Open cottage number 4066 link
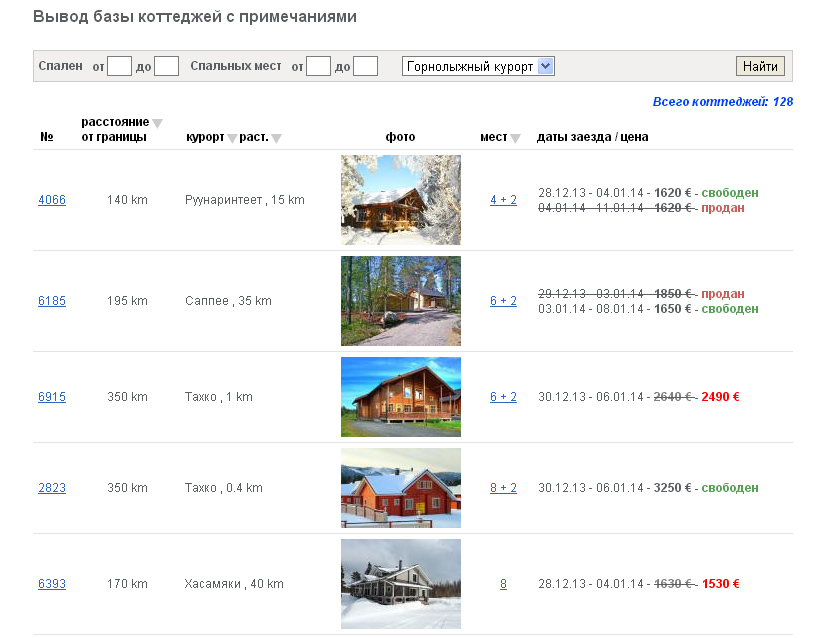This screenshot has height=638, width=819. pyautogui.click(x=52, y=200)
